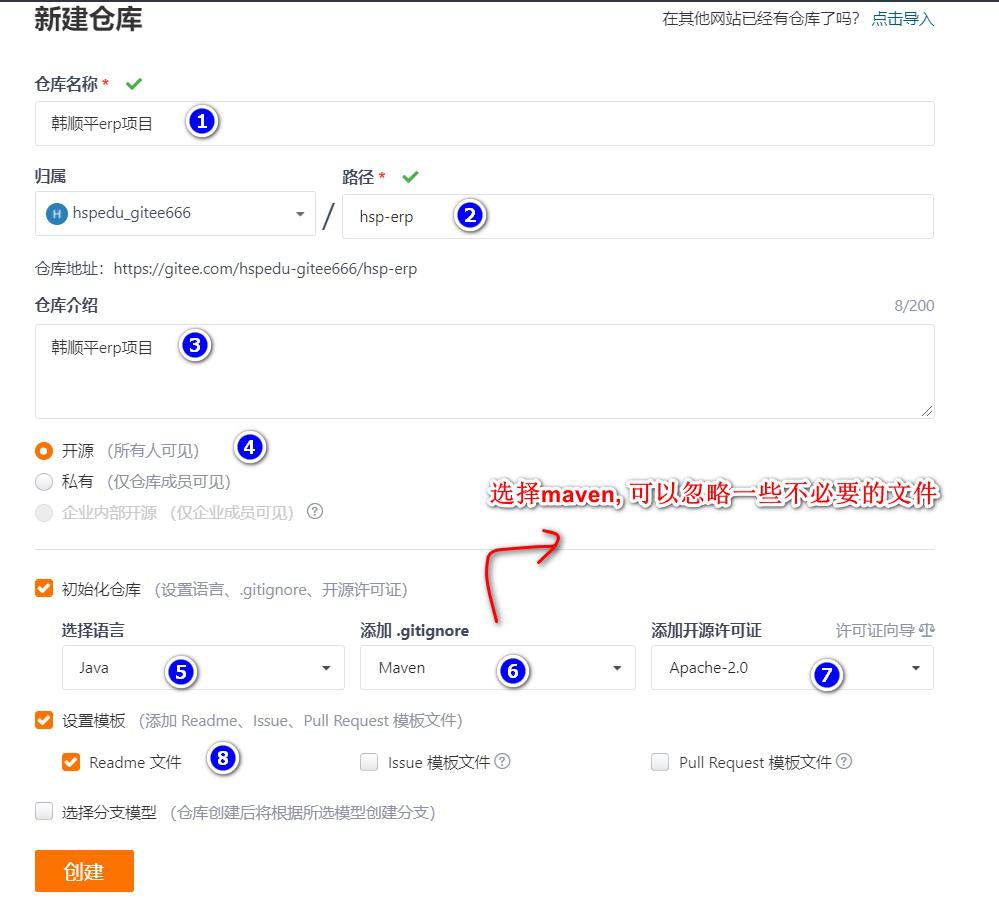The width and height of the screenshot is (999, 899).
Task: Enable the Pull Request 模板文件 checkbox
Action: coord(660,762)
